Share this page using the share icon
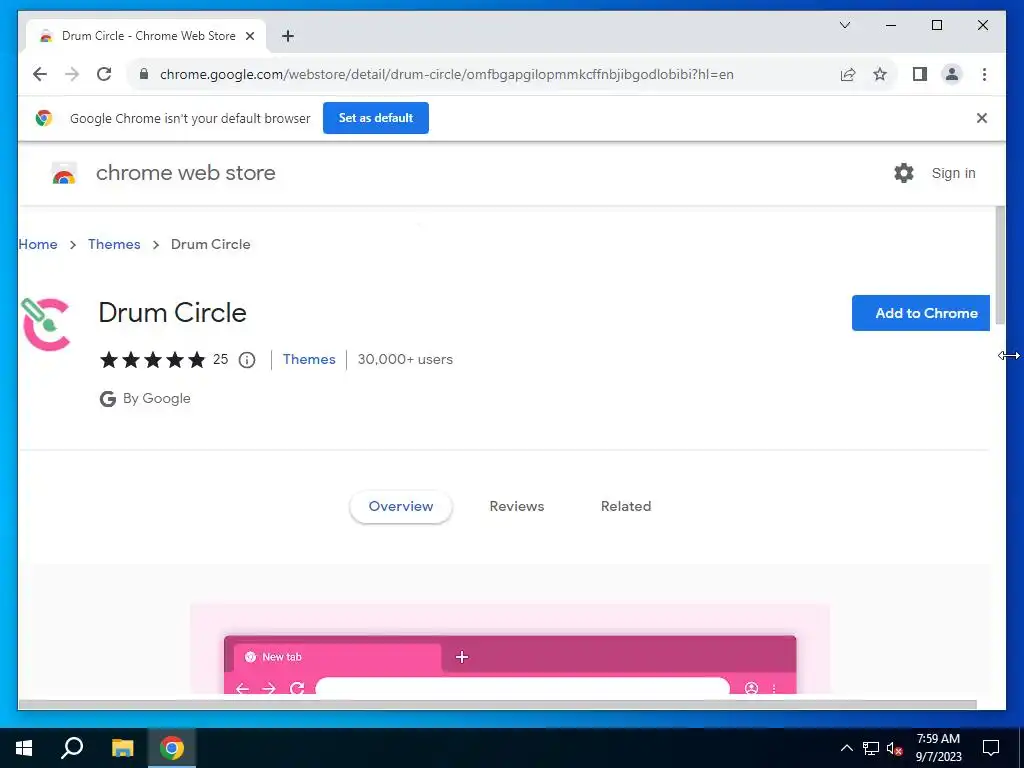Viewport: 1024px width, 768px height. [x=848, y=74]
